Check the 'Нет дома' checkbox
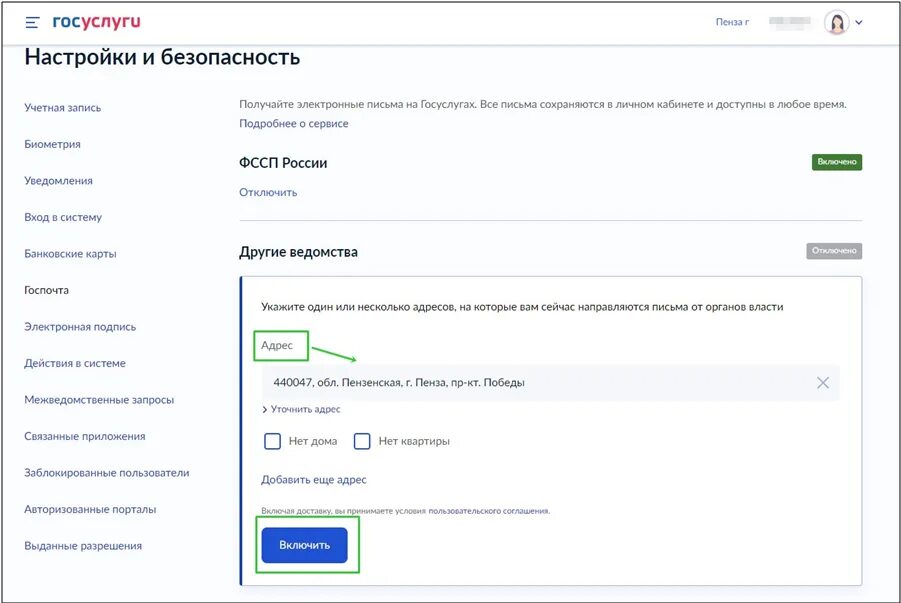901x603 pixels. point(272,441)
